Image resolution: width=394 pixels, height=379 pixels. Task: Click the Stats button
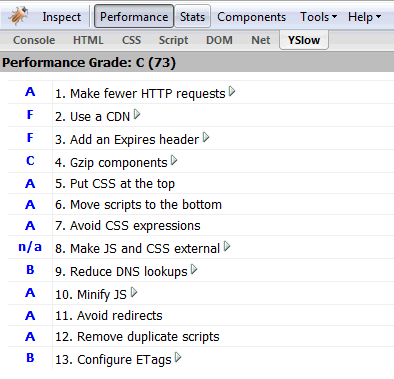point(192,16)
